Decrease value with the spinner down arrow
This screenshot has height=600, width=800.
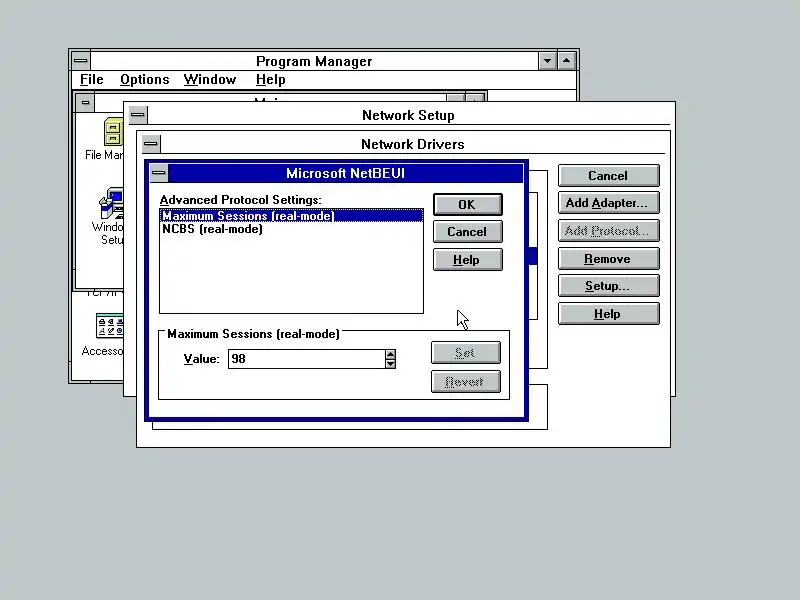(390, 363)
